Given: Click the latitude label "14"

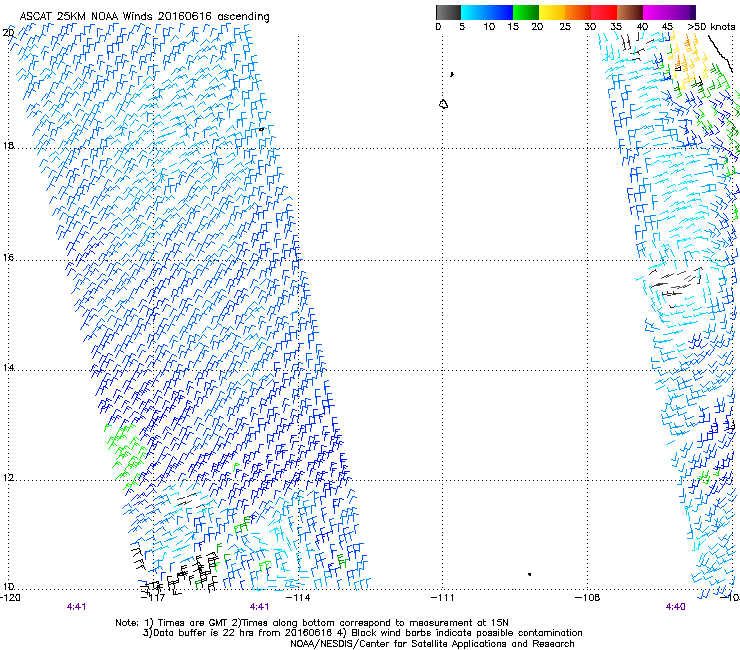Looking at the screenshot, I should [x=8, y=367].
